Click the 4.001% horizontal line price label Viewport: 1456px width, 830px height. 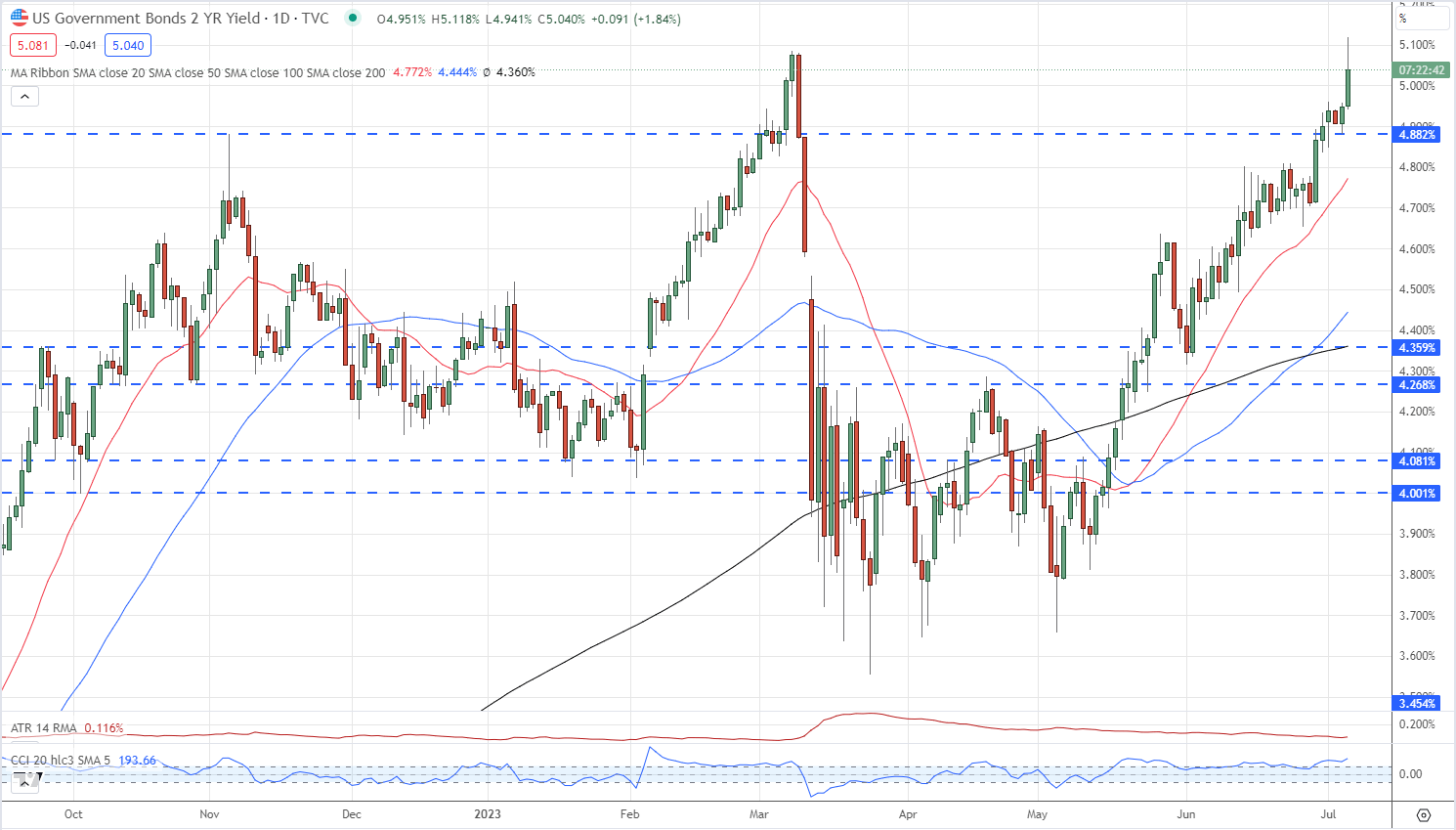click(1417, 493)
